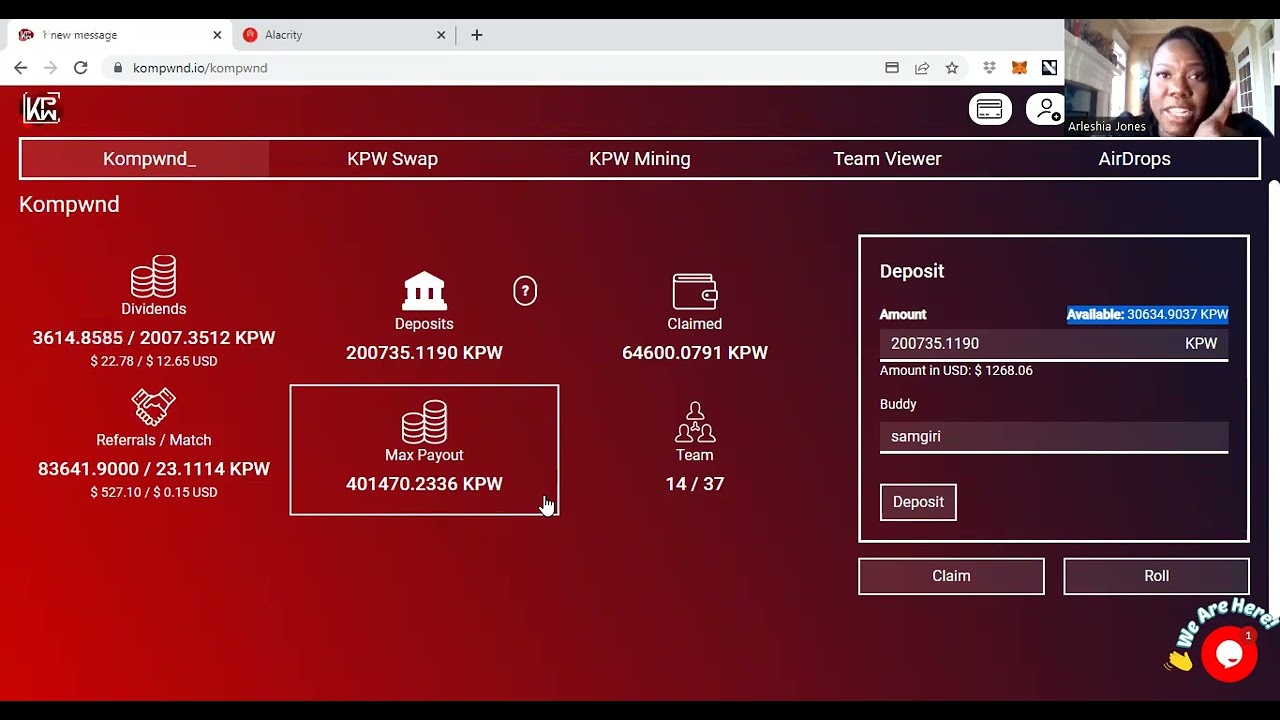
Task: Click the Claimed wallet icon
Action: click(695, 292)
